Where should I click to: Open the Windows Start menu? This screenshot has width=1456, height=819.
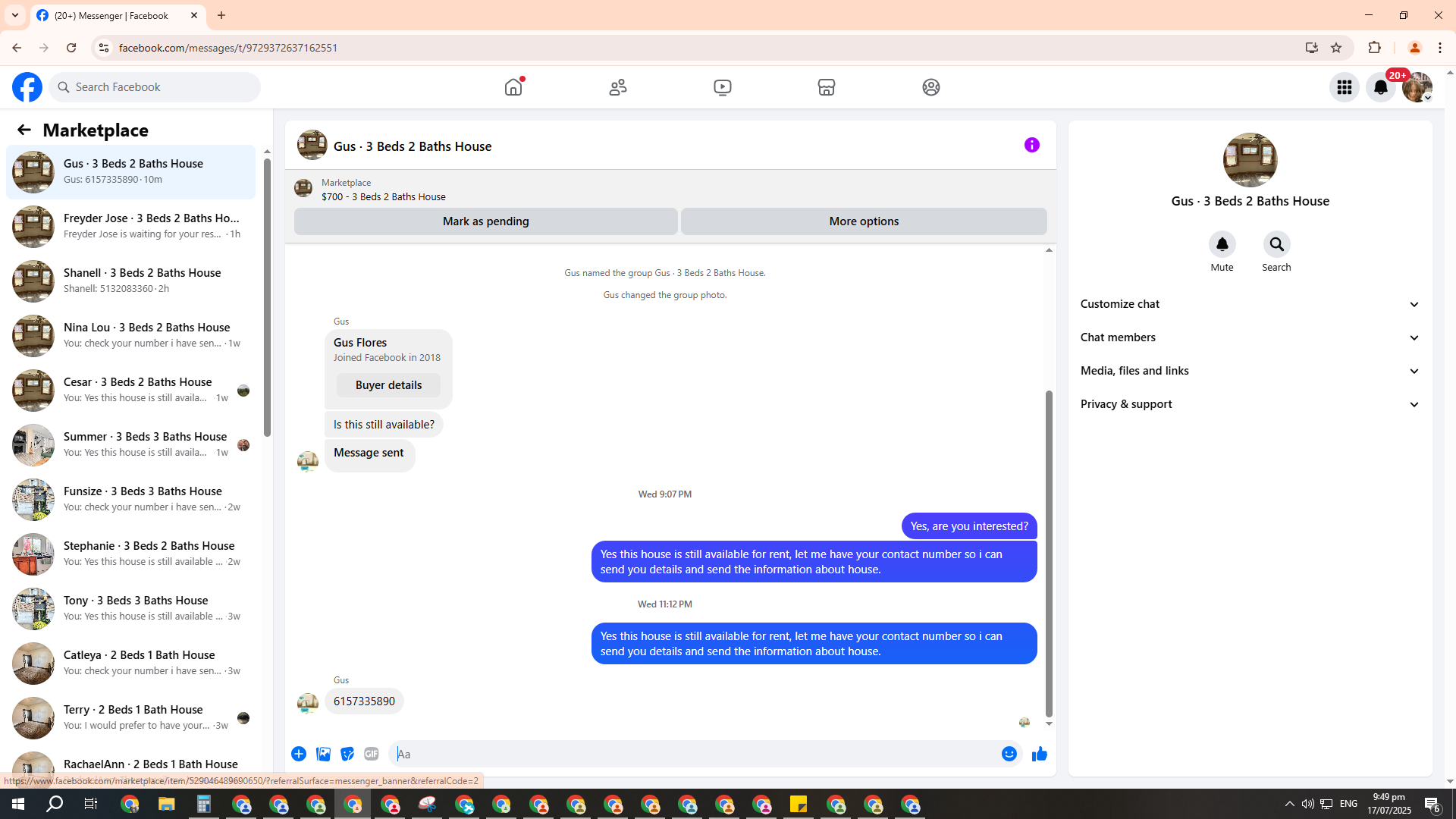click(18, 804)
